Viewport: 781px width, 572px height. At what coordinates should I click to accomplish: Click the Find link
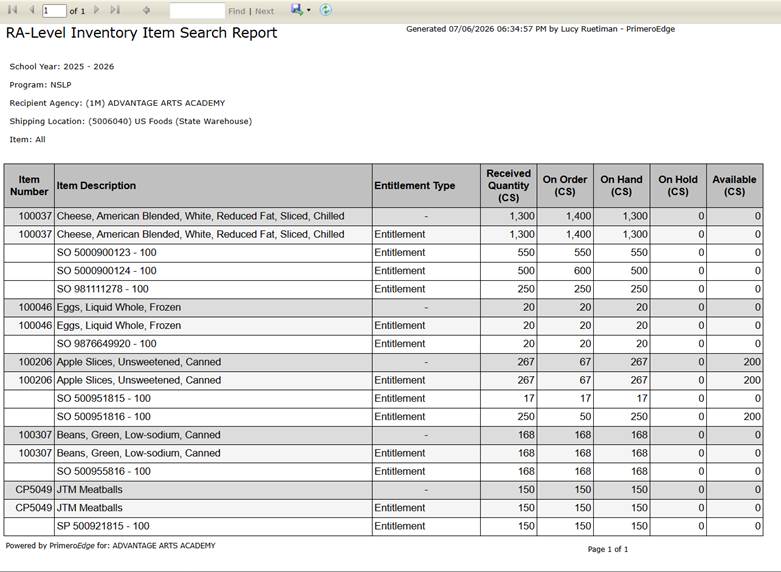(237, 11)
